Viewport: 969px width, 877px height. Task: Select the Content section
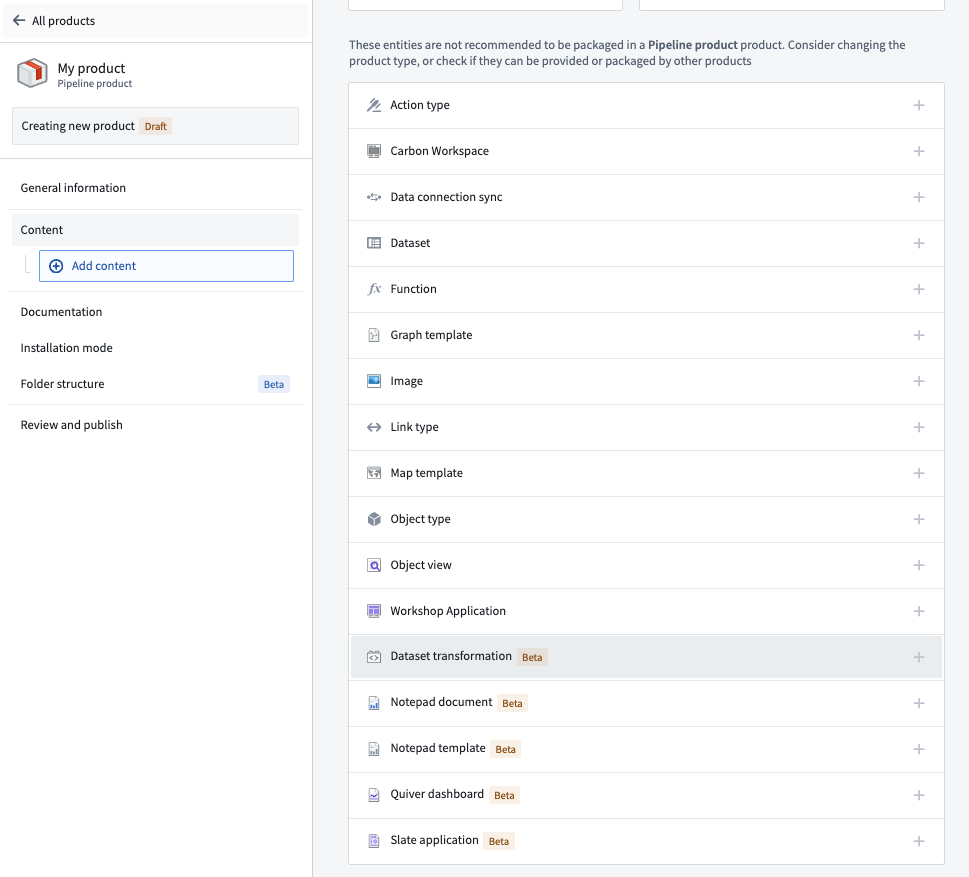(x=154, y=230)
